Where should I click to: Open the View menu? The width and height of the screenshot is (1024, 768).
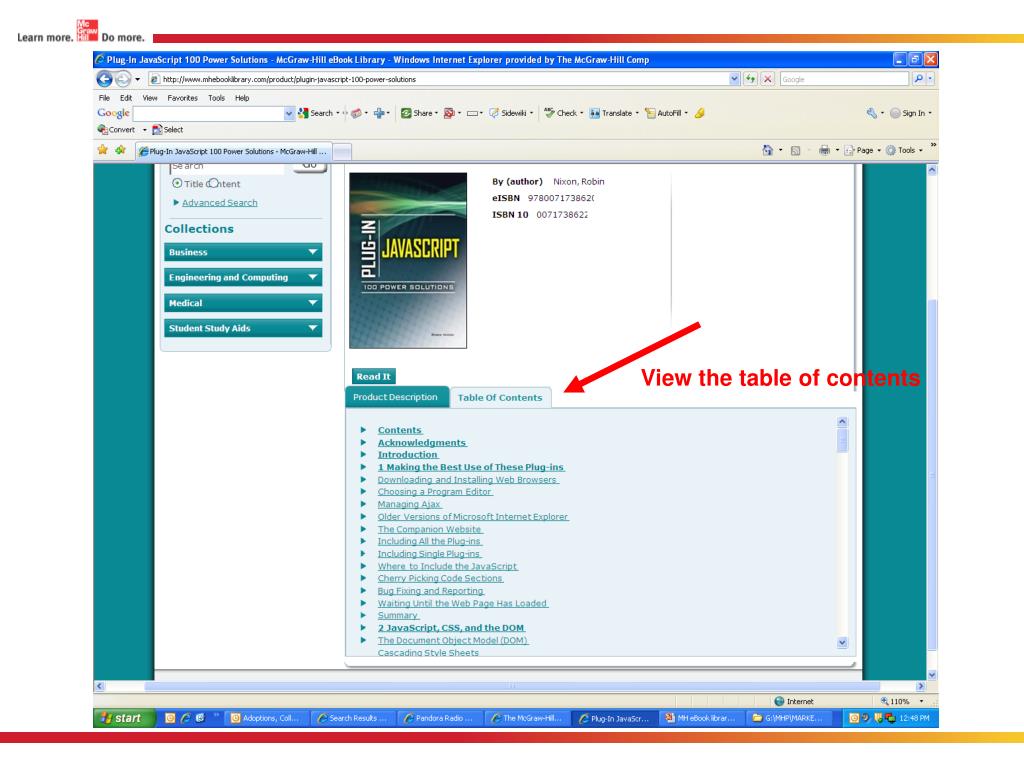(150, 98)
